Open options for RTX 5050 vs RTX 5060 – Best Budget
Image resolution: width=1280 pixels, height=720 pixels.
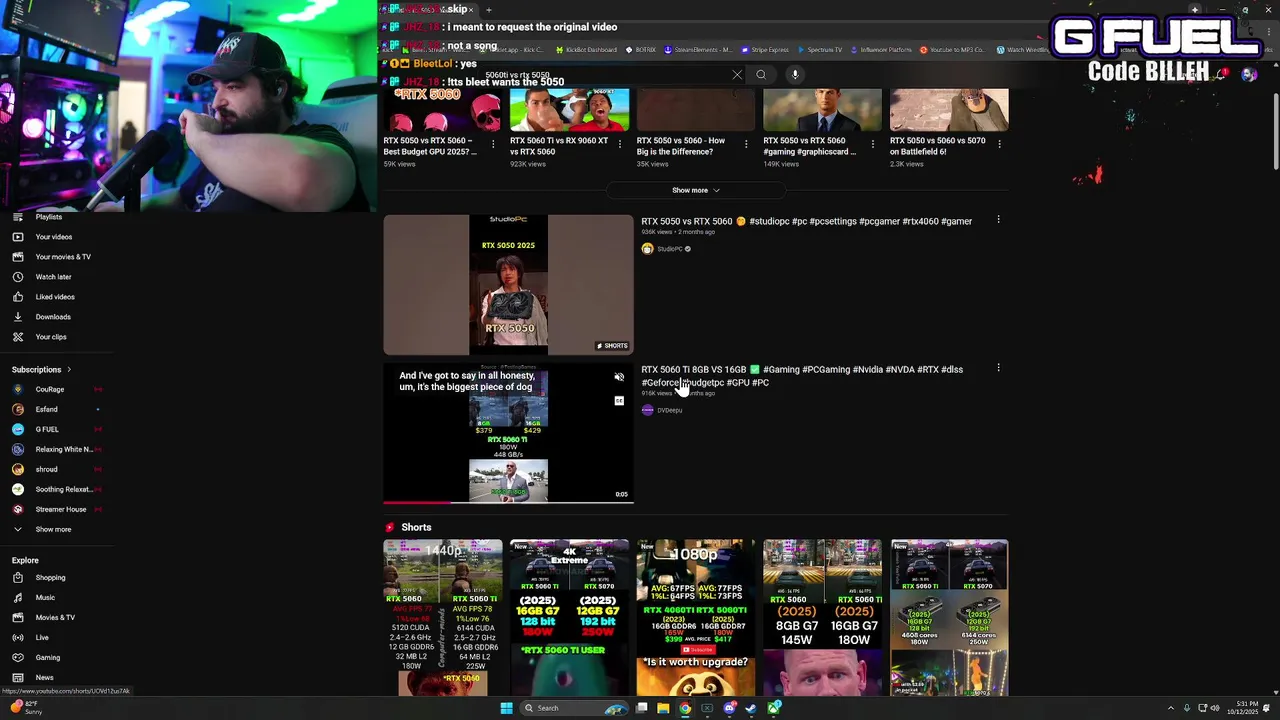click(493, 144)
